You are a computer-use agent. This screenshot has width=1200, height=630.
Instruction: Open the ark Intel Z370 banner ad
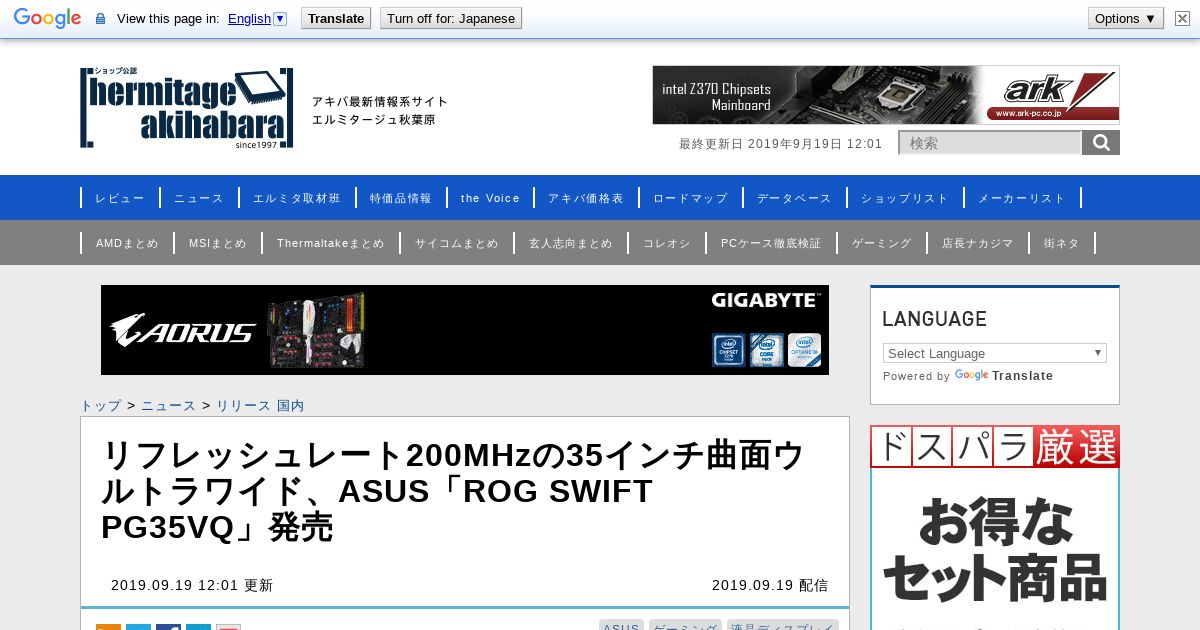point(886,95)
